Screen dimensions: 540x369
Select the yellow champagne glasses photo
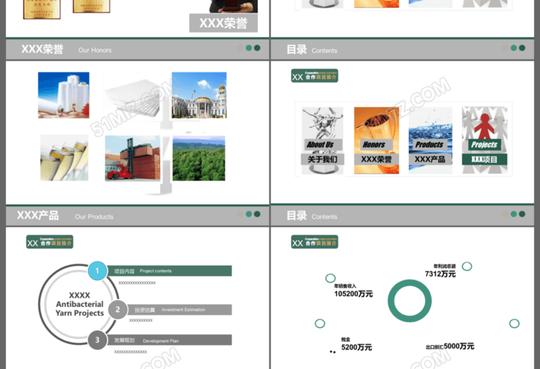pos(64,158)
